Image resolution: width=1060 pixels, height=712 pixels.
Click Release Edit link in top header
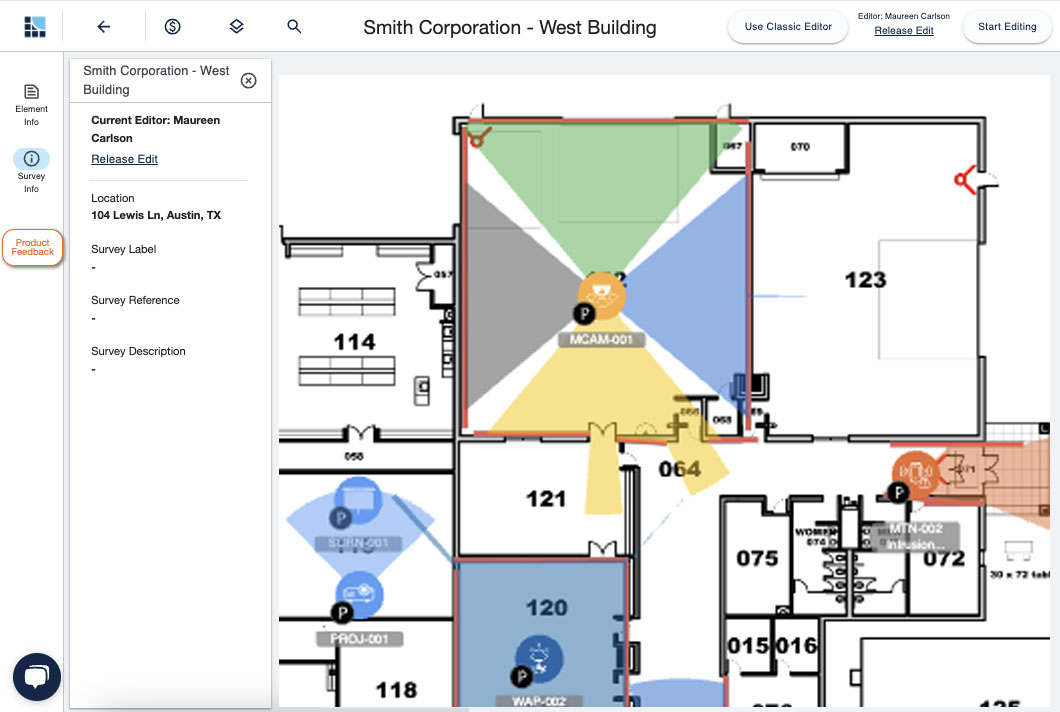(x=904, y=30)
